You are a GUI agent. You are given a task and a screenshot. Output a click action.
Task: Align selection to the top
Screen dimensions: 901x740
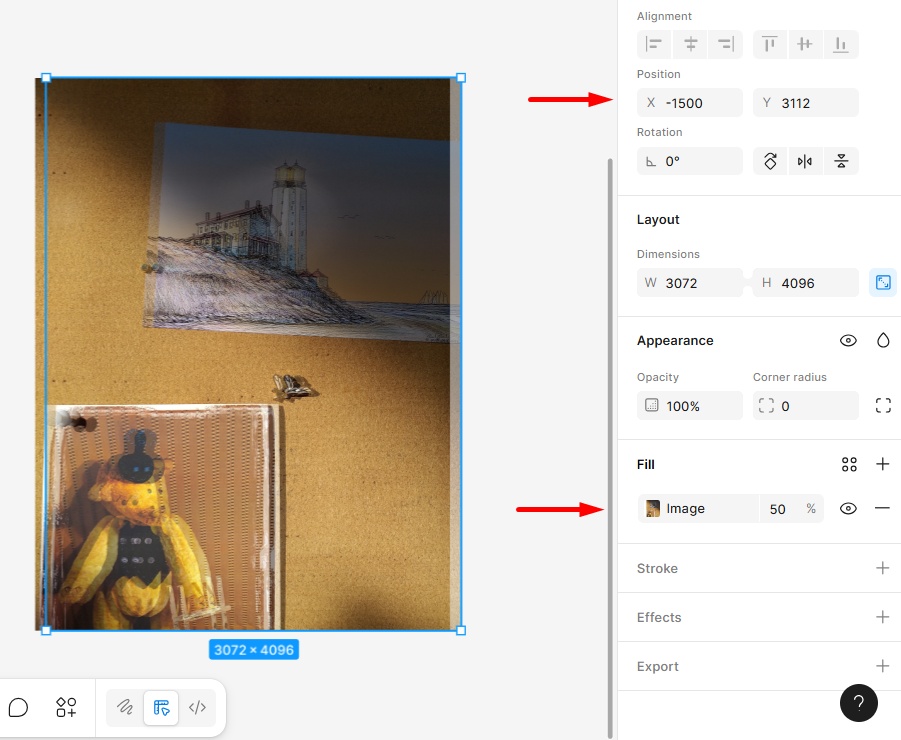[769, 44]
